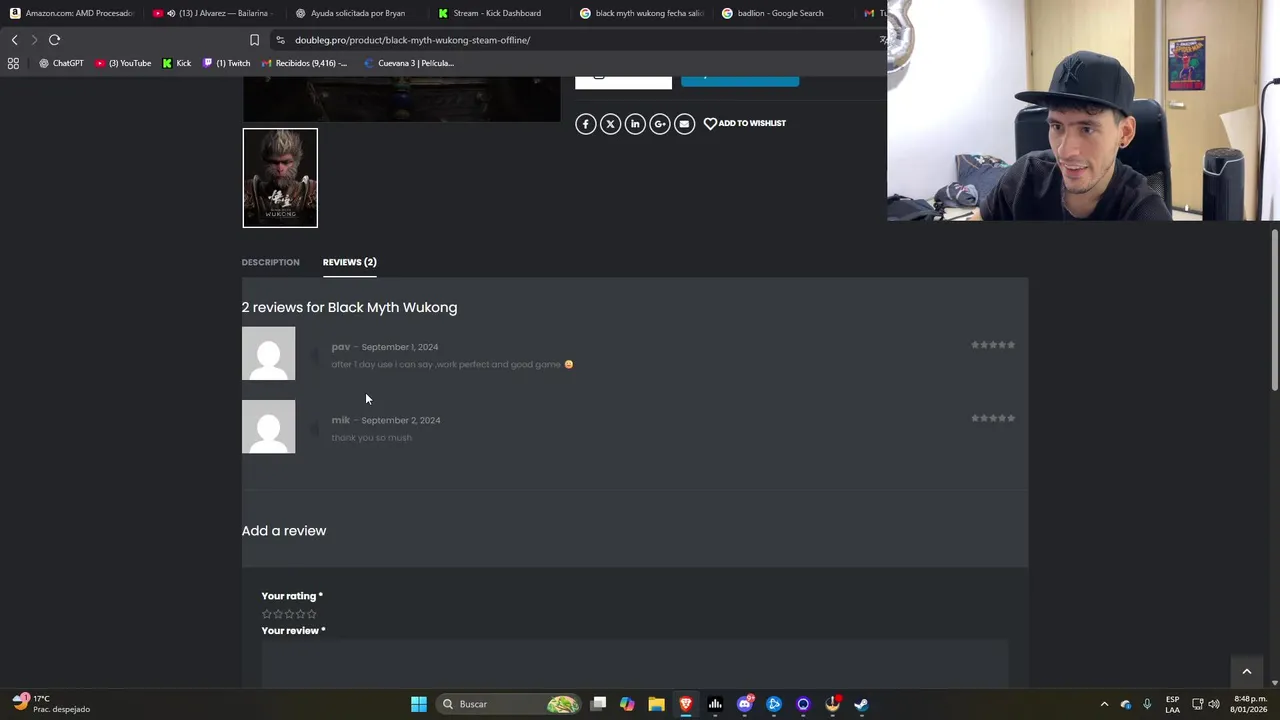Click the microphone tray icon
This screenshot has height=720, width=1280.
point(1147,704)
